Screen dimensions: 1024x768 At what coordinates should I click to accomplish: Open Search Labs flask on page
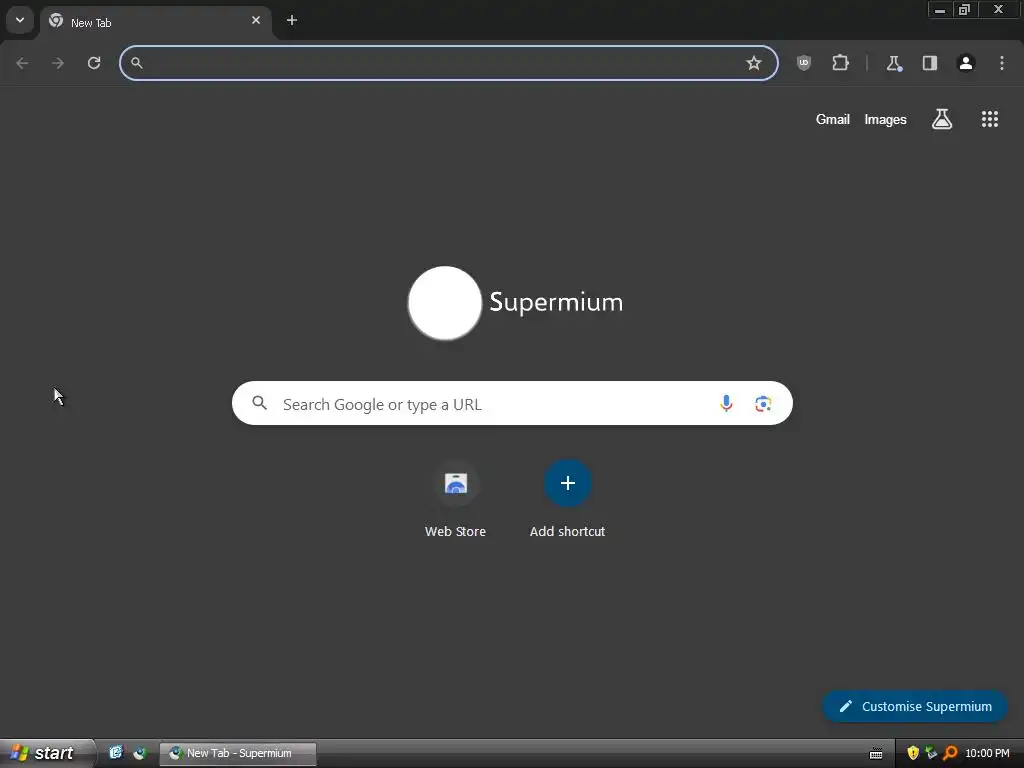point(942,119)
